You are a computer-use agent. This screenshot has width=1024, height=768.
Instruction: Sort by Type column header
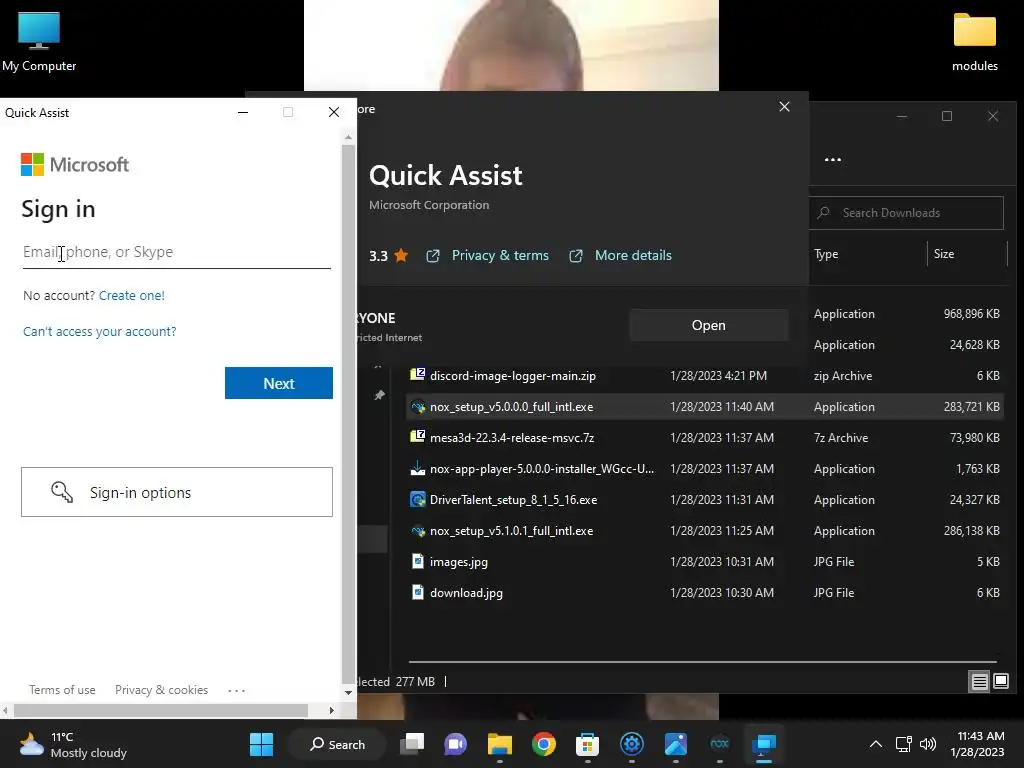pyautogui.click(x=826, y=254)
